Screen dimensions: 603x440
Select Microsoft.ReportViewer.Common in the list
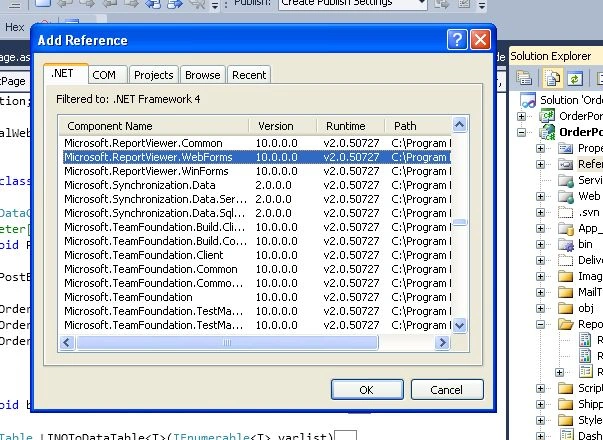click(257, 143)
